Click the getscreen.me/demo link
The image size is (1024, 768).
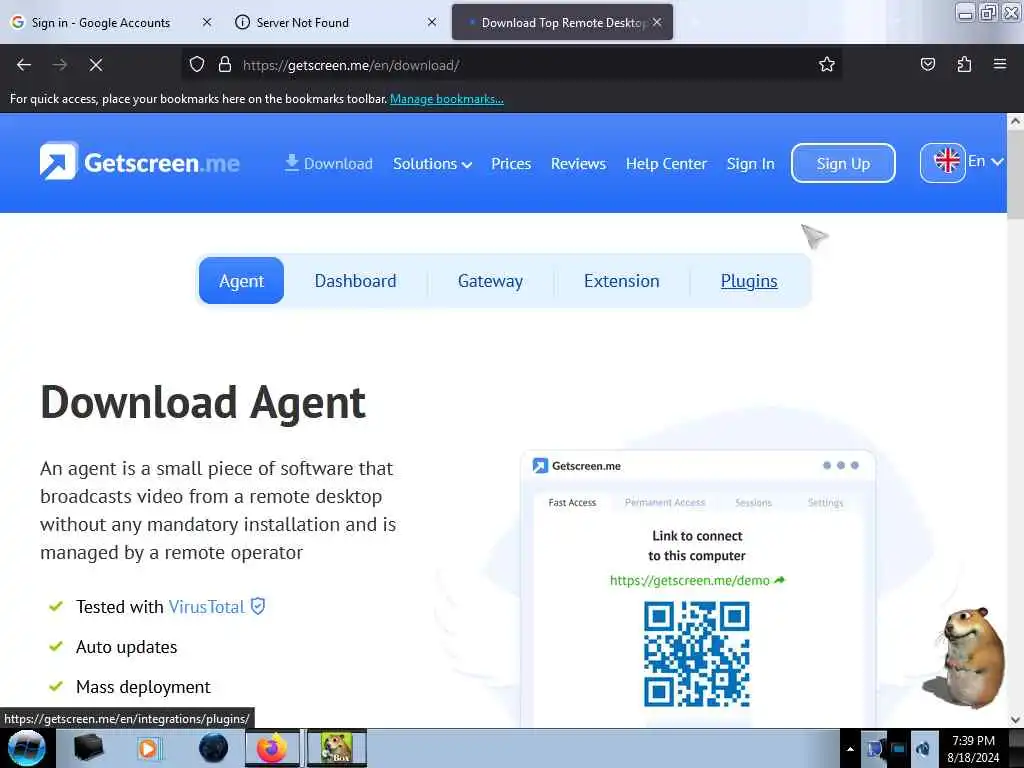point(697,580)
